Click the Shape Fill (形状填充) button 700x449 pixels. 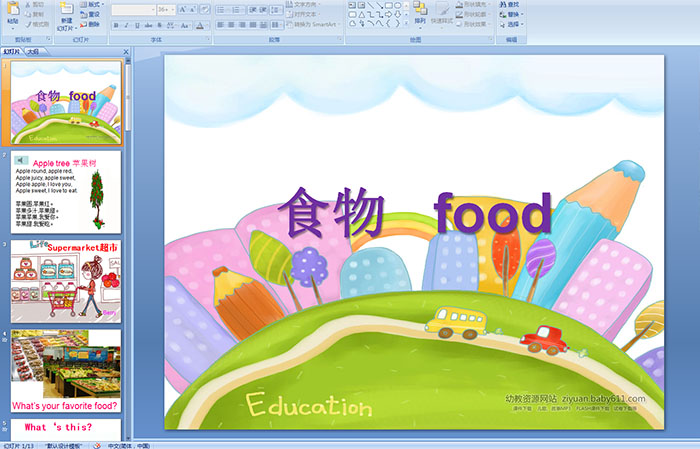click(472, 4)
